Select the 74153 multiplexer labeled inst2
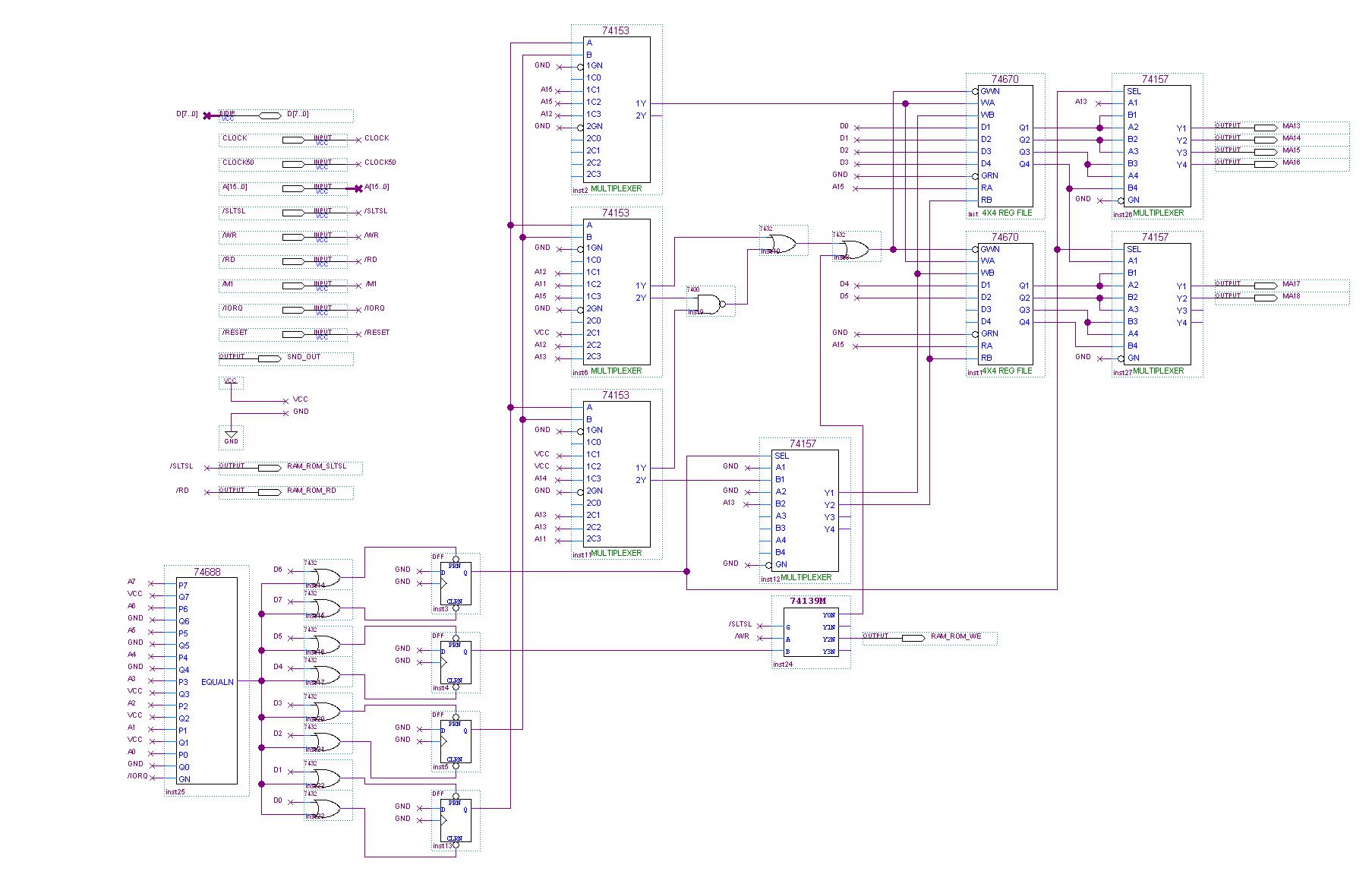Screen dimensions: 1372x887 point(616,109)
